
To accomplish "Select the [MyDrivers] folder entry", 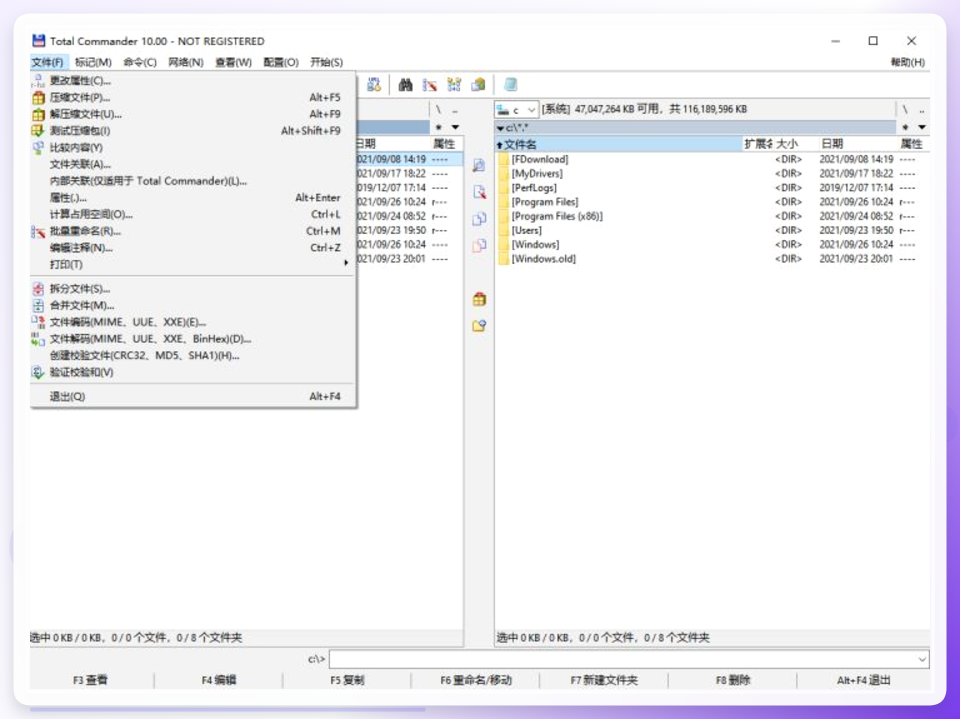I will tap(712, 173).
